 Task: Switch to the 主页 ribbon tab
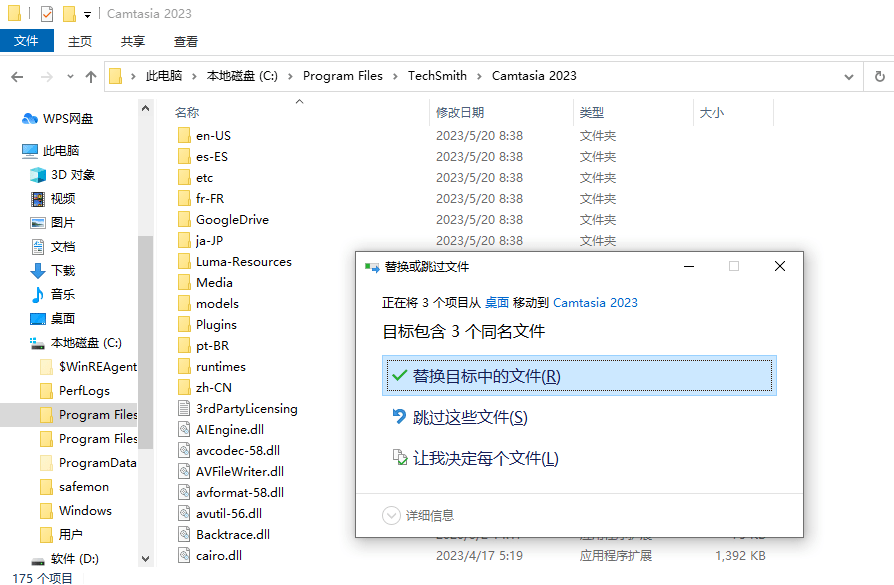pyautogui.click(x=80, y=42)
